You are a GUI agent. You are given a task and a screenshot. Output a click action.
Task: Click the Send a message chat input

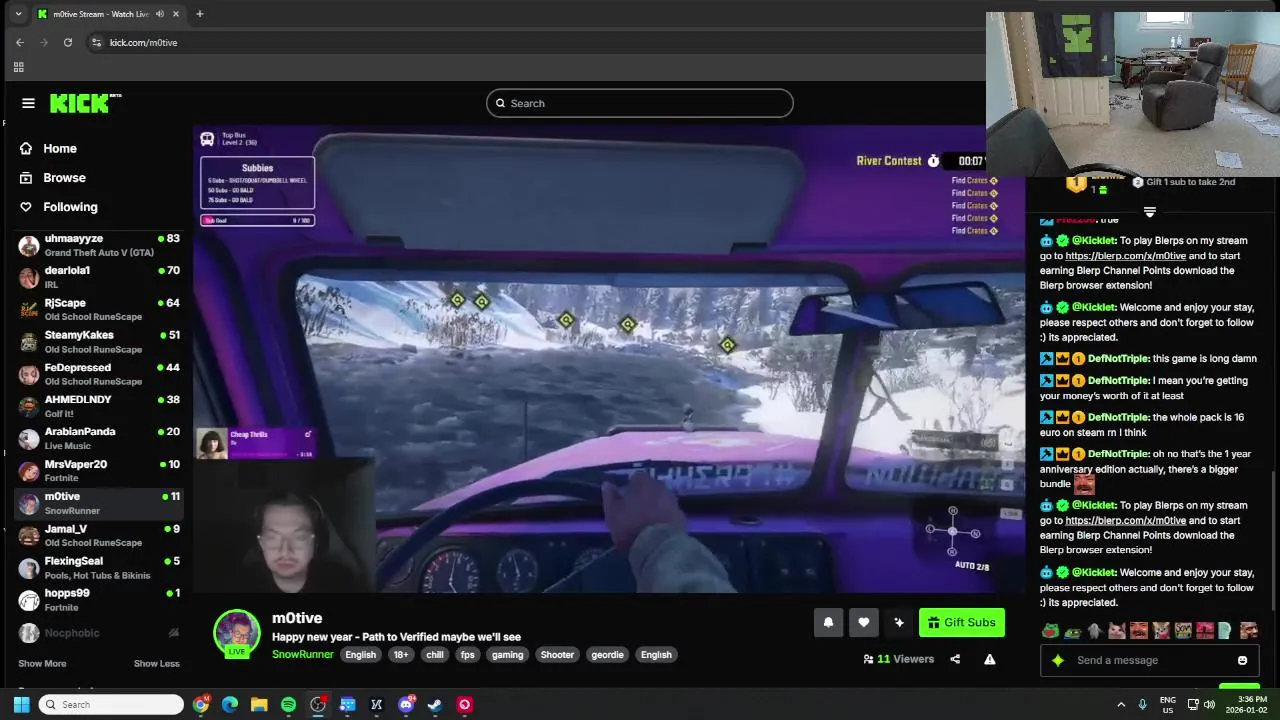click(1149, 660)
